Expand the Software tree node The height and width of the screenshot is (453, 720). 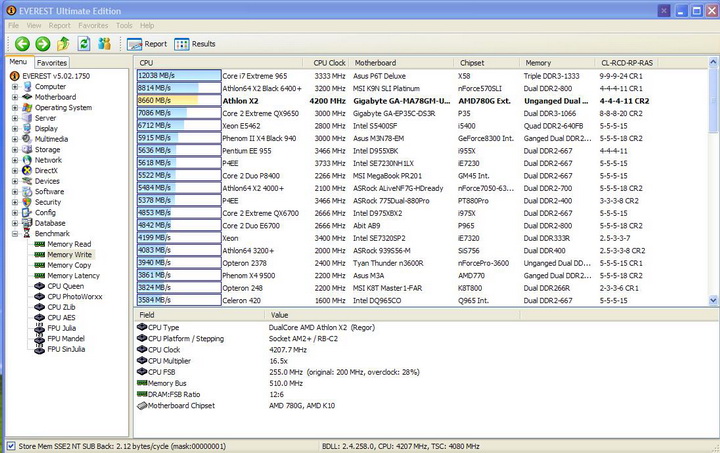(x=15, y=191)
